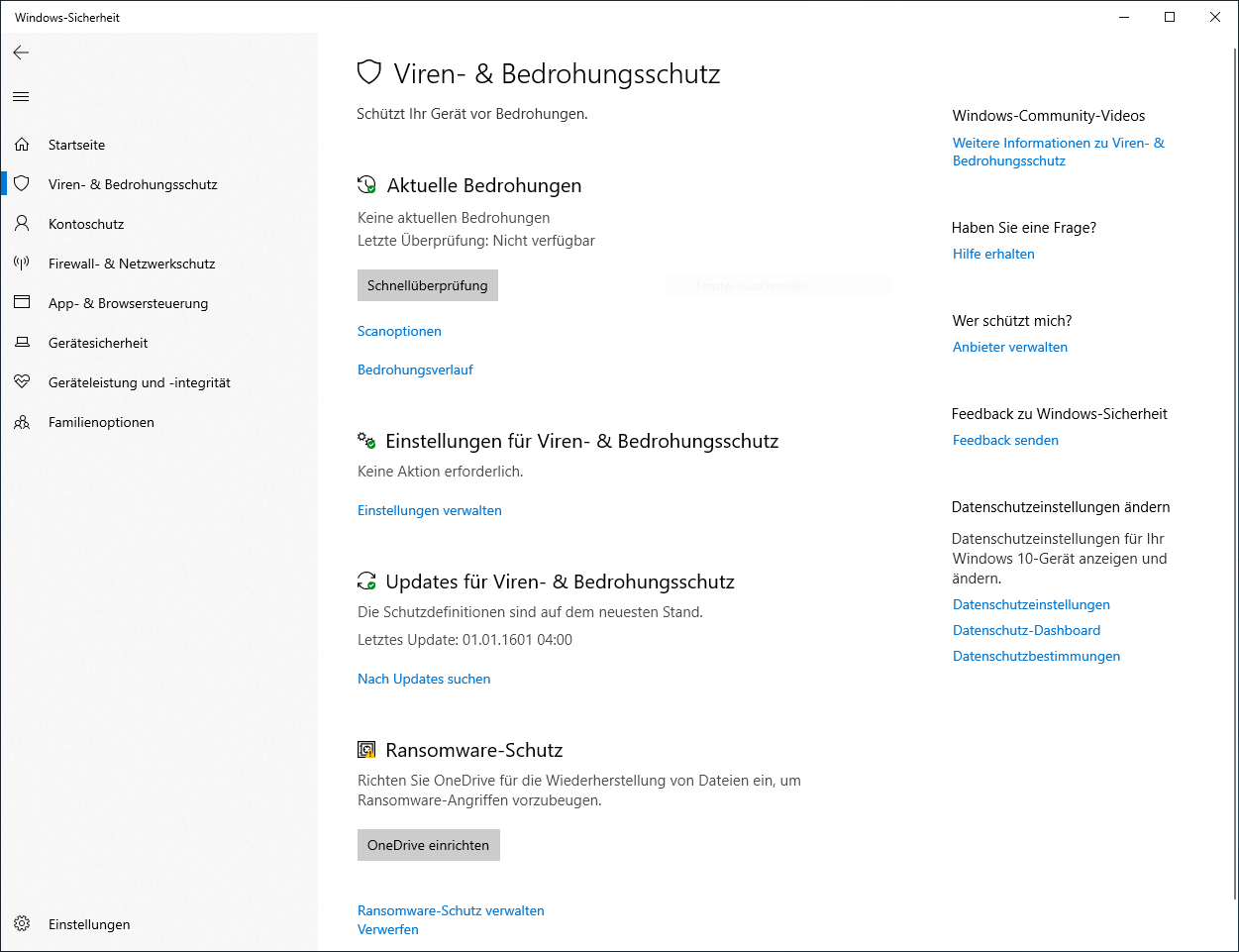Open Gerätesicherheit laptop icon

coord(22,343)
